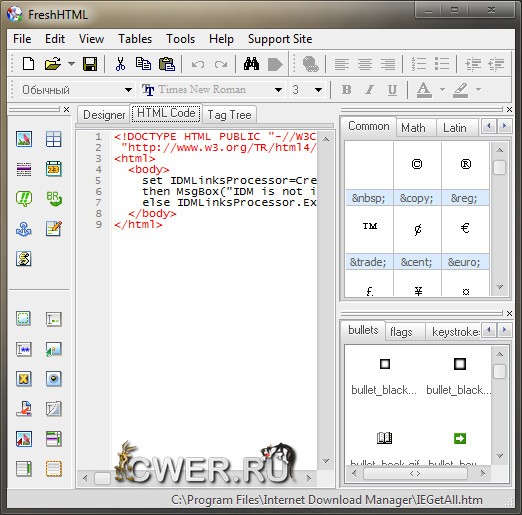Image resolution: width=522 pixels, height=515 pixels.
Task: Open the View menu
Action: click(91, 39)
